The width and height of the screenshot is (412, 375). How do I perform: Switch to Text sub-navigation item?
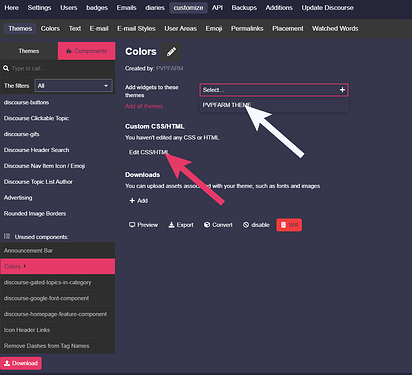pyautogui.click(x=75, y=29)
